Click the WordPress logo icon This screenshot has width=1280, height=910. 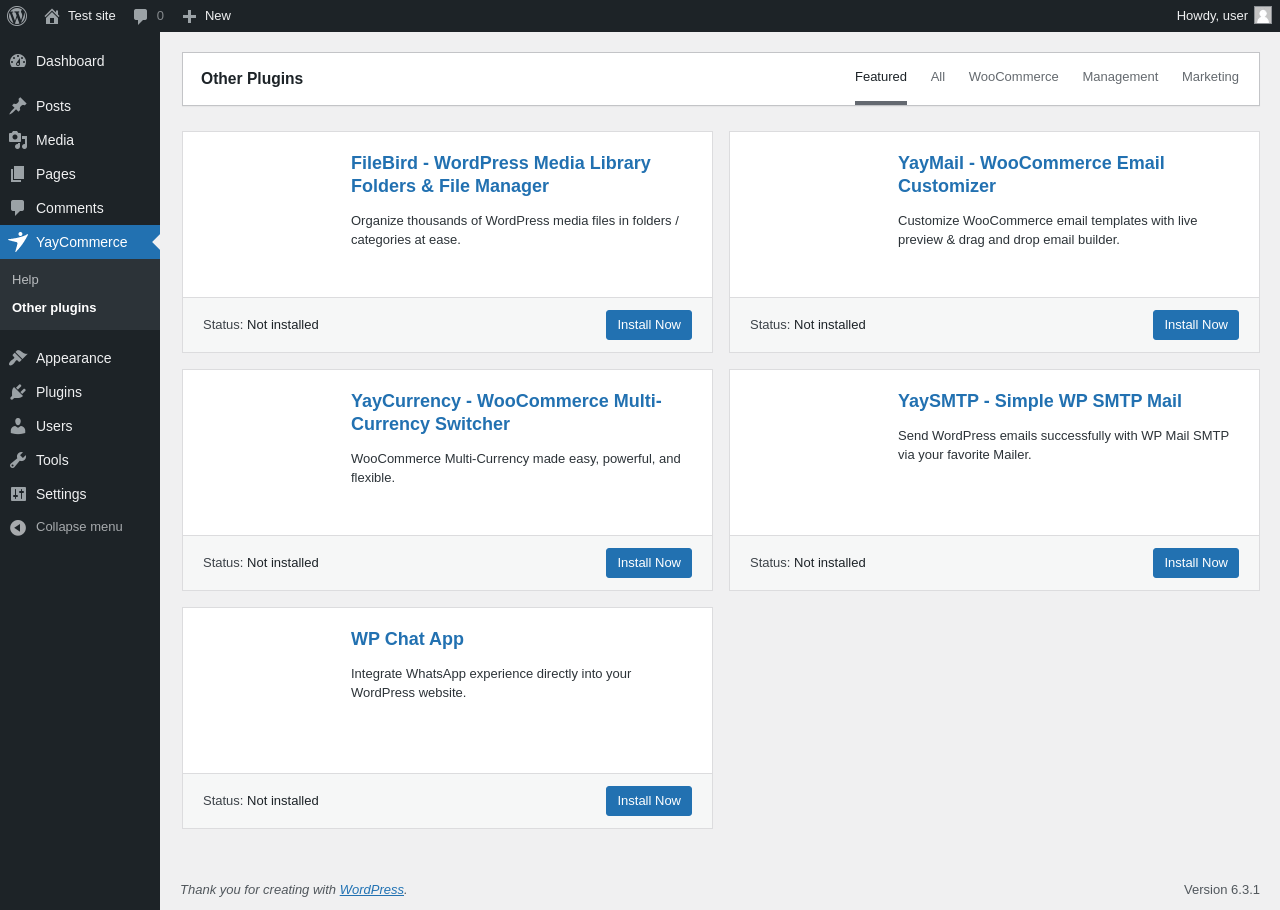point(17,16)
